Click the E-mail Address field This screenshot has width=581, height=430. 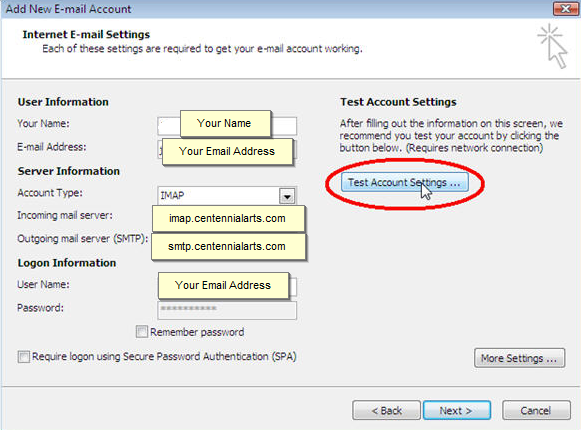(x=227, y=149)
